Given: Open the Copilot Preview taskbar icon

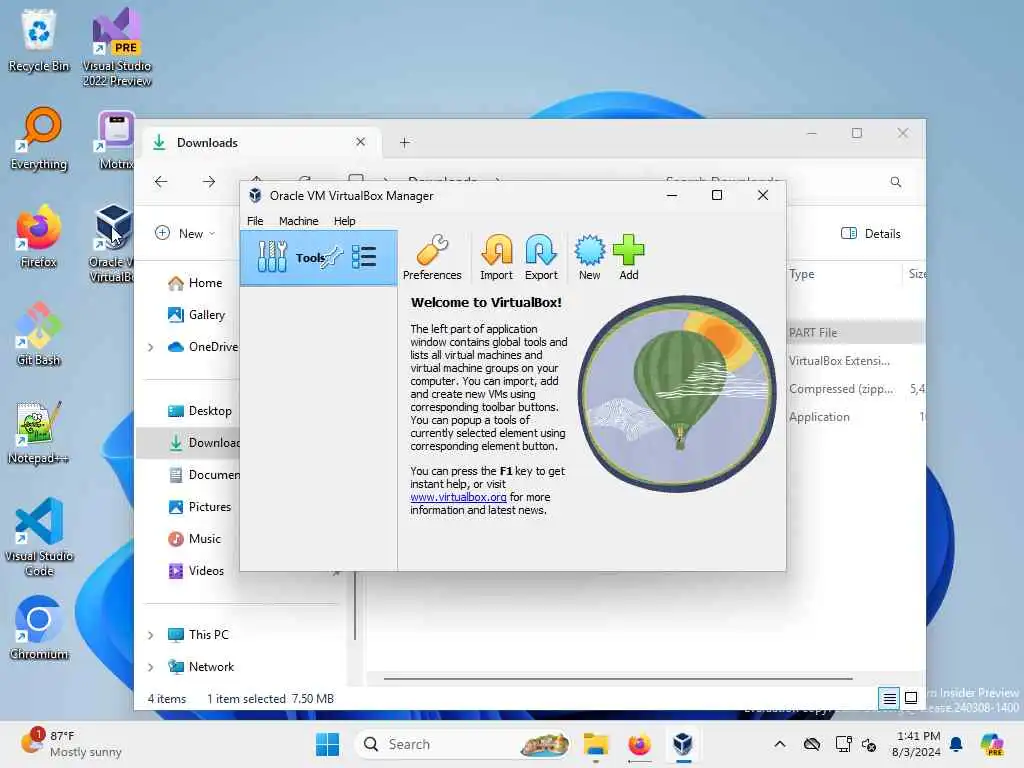Looking at the screenshot, I should (992, 744).
